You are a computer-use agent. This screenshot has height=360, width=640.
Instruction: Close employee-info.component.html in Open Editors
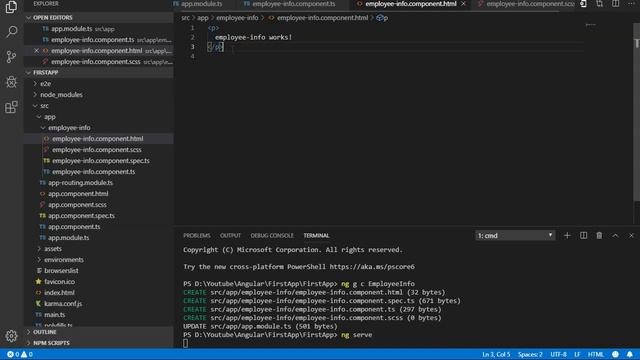click(36, 51)
